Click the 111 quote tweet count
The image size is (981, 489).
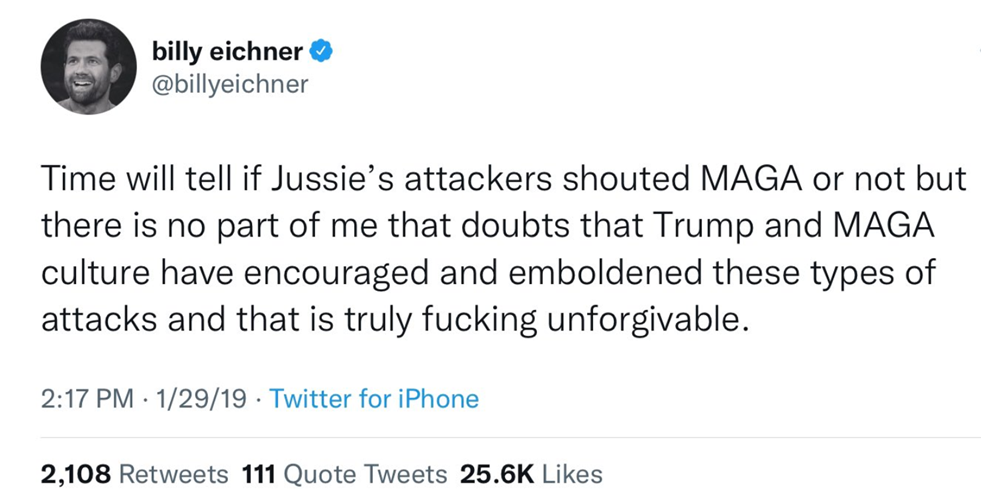[x=259, y=472]
